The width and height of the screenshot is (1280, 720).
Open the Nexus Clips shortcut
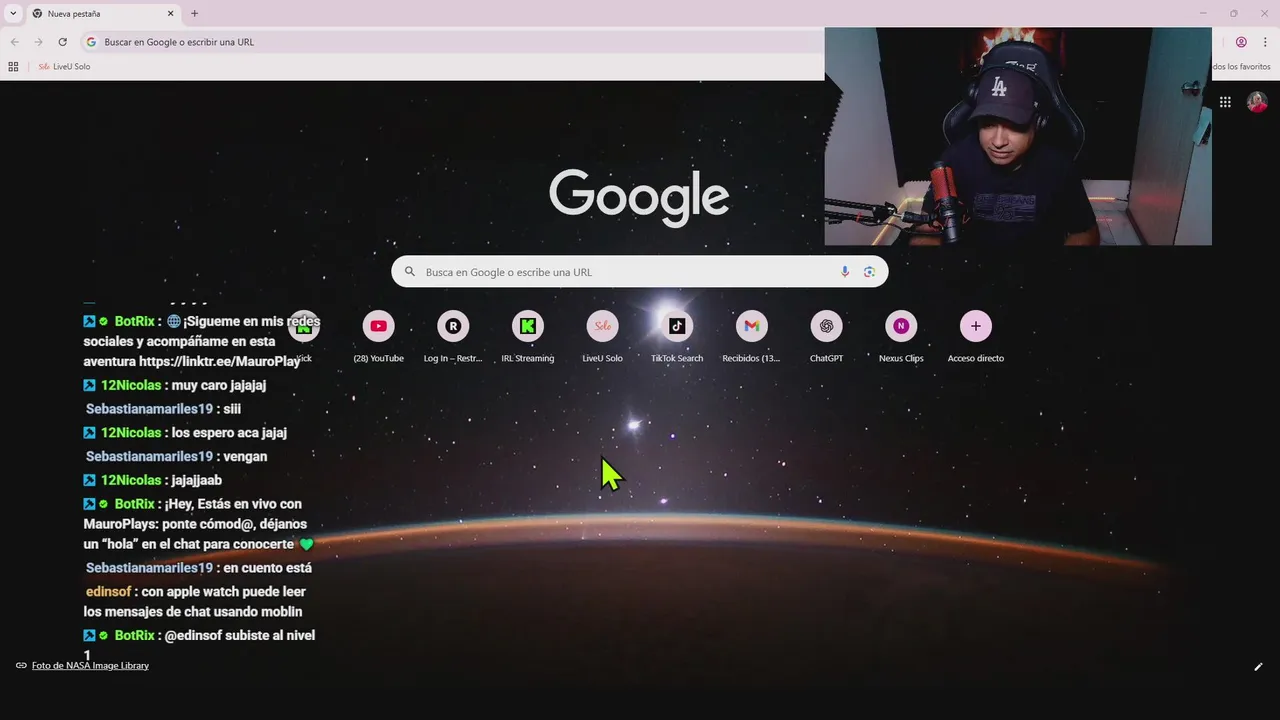pyautogui.click(x=901, y=337)
